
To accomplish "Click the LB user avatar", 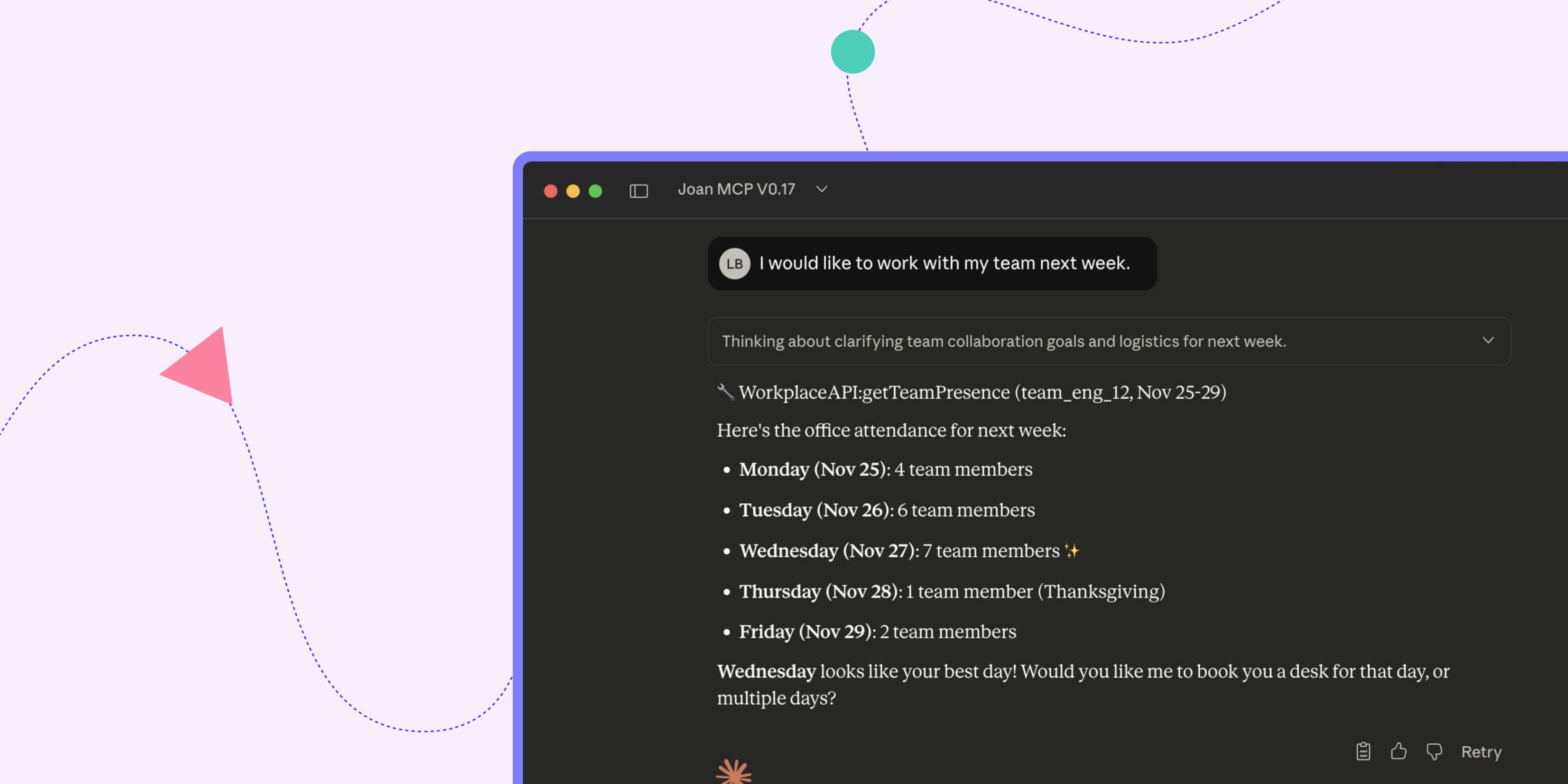I will click(x=734, y=263).
